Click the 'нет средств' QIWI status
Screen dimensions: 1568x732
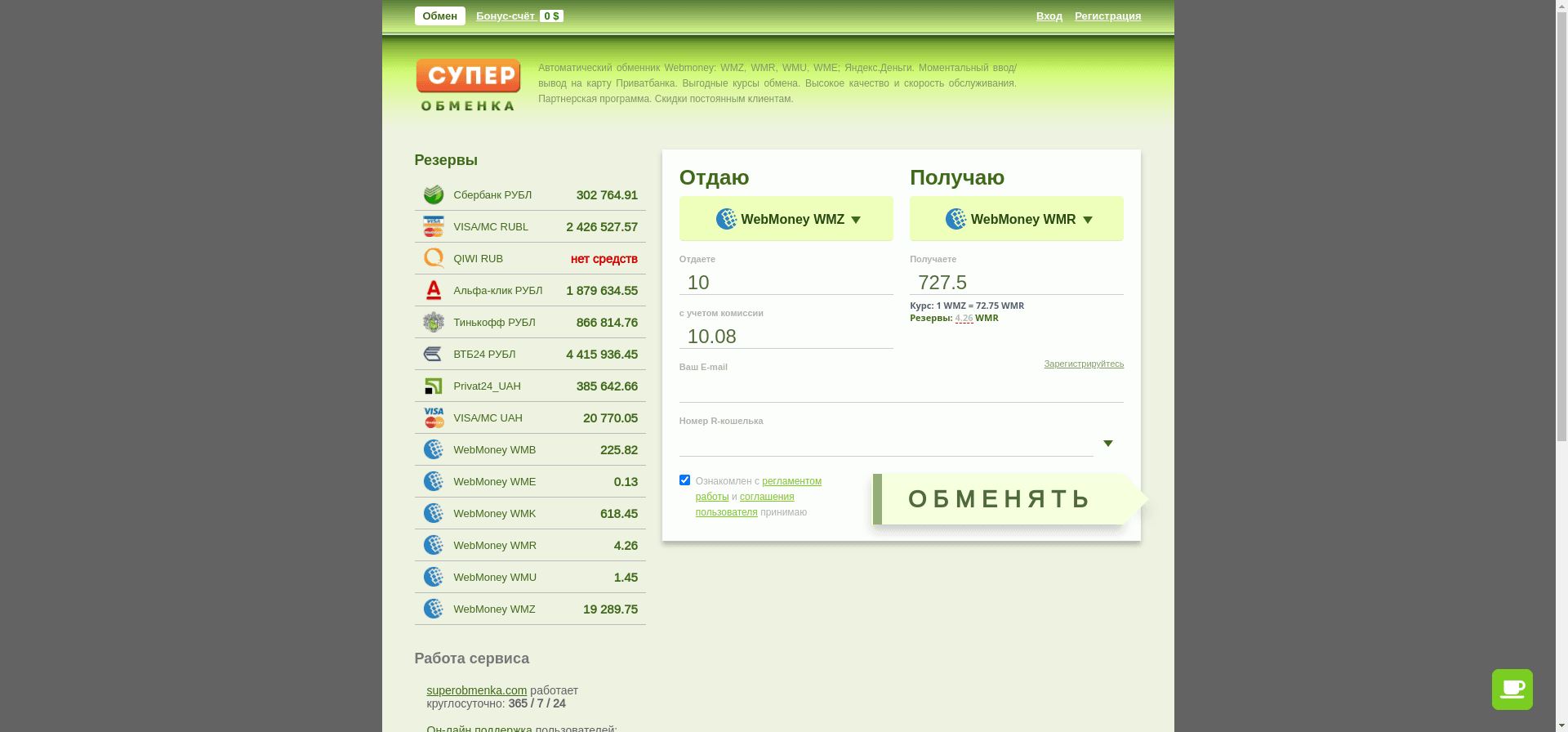point(604,259)
